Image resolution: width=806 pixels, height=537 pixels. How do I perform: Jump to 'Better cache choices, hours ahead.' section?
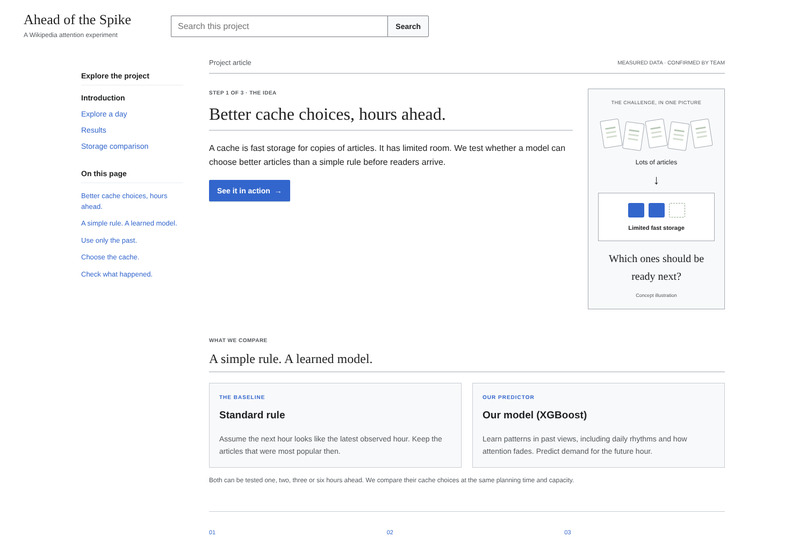pyautogui.click(x=124, y=201)
